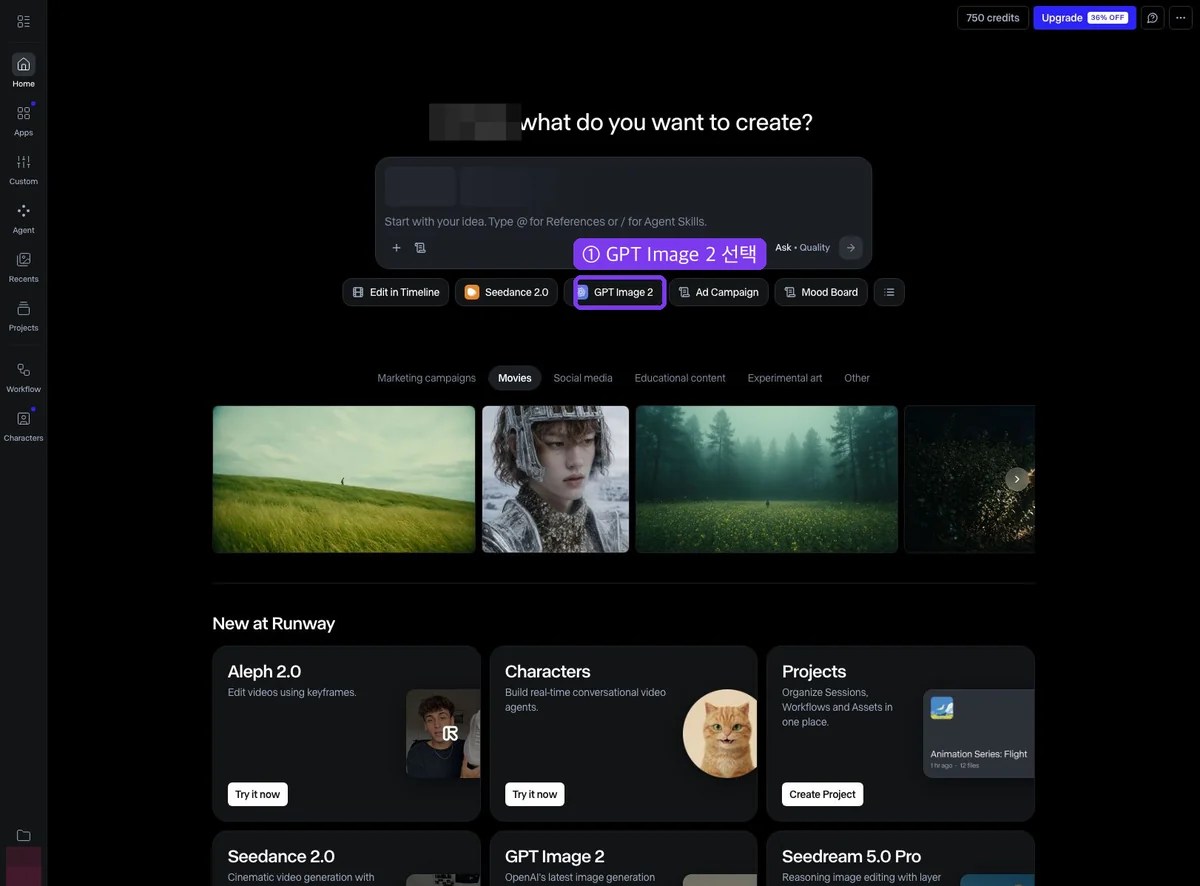
Task: Open the misty forest meadow thumbnail
Action: click(767, 479)
